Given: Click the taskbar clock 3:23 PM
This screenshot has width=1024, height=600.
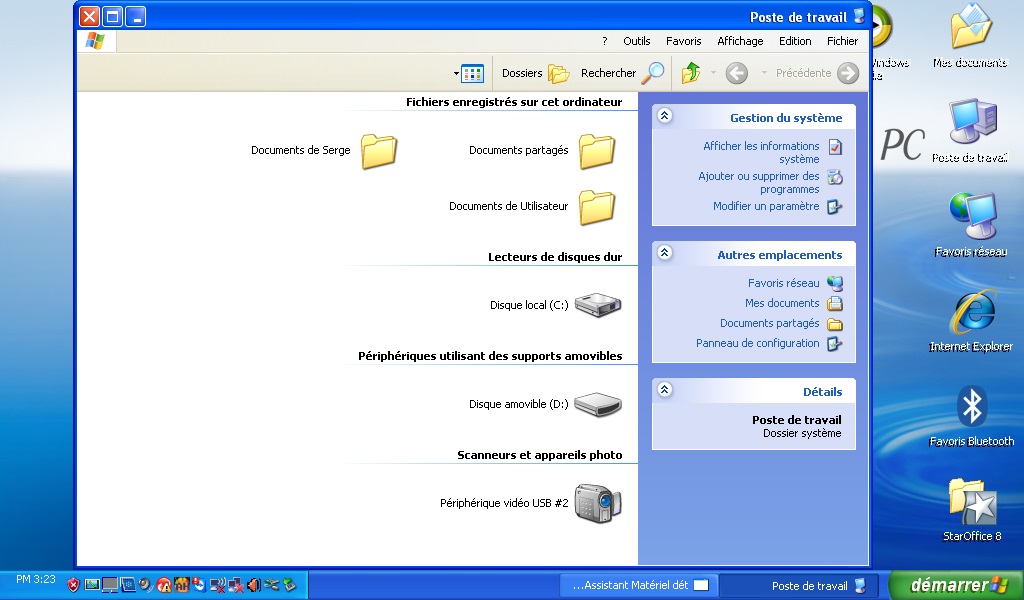Looking at the screenshot, I should (36, 579).
